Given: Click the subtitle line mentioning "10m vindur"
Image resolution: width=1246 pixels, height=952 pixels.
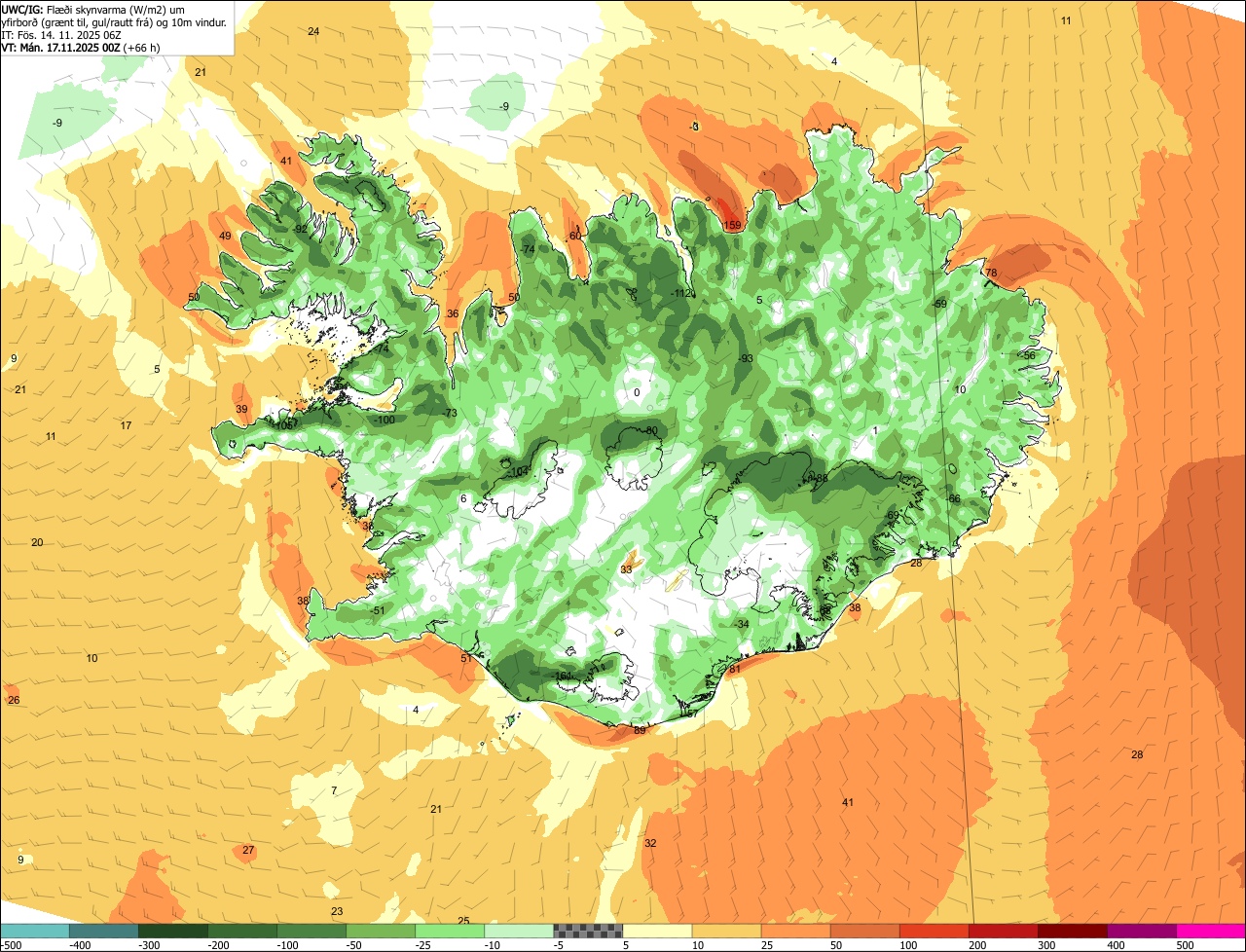Looking at the screenshot, I should tap(114, 21).
